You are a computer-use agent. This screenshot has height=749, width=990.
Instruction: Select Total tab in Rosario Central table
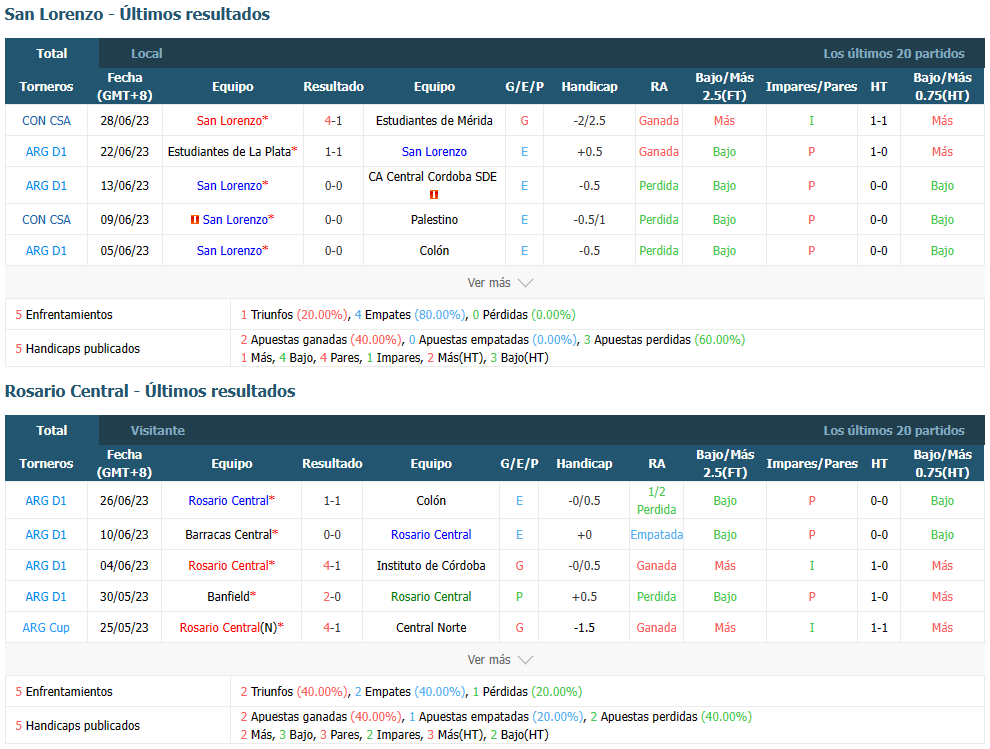[x=52, y=431]
